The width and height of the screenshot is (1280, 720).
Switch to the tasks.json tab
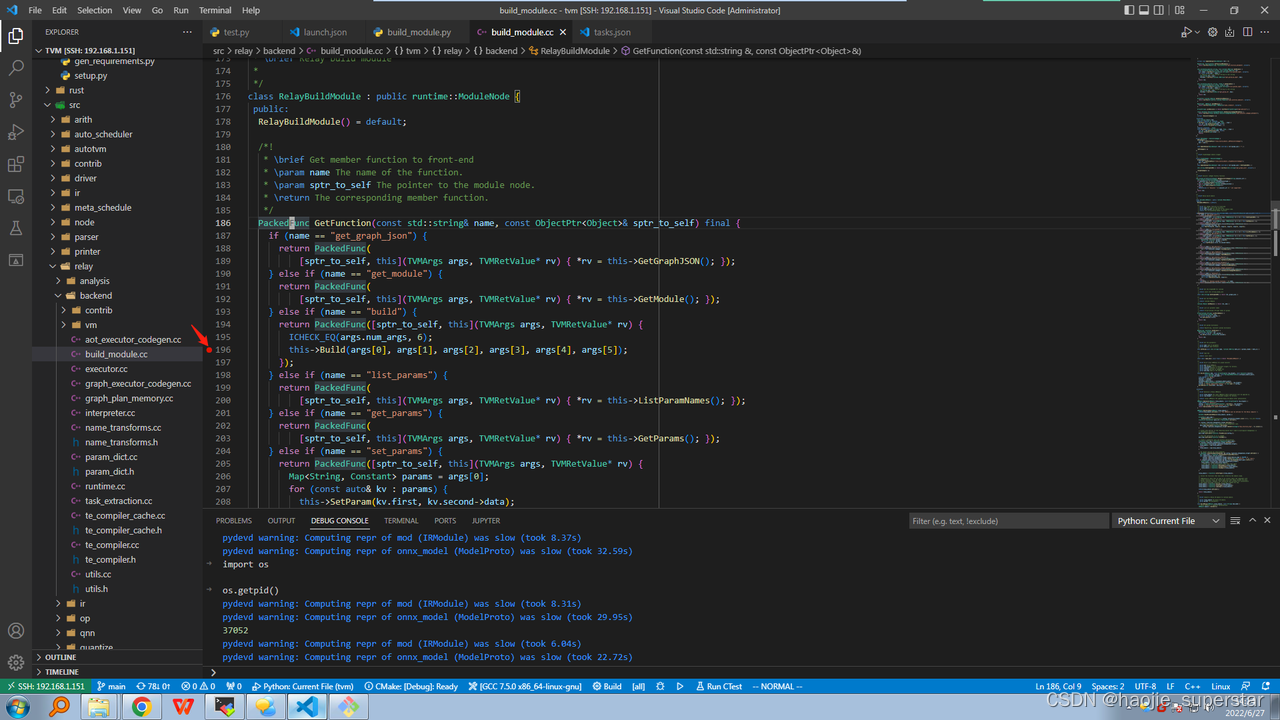[612, 32]
